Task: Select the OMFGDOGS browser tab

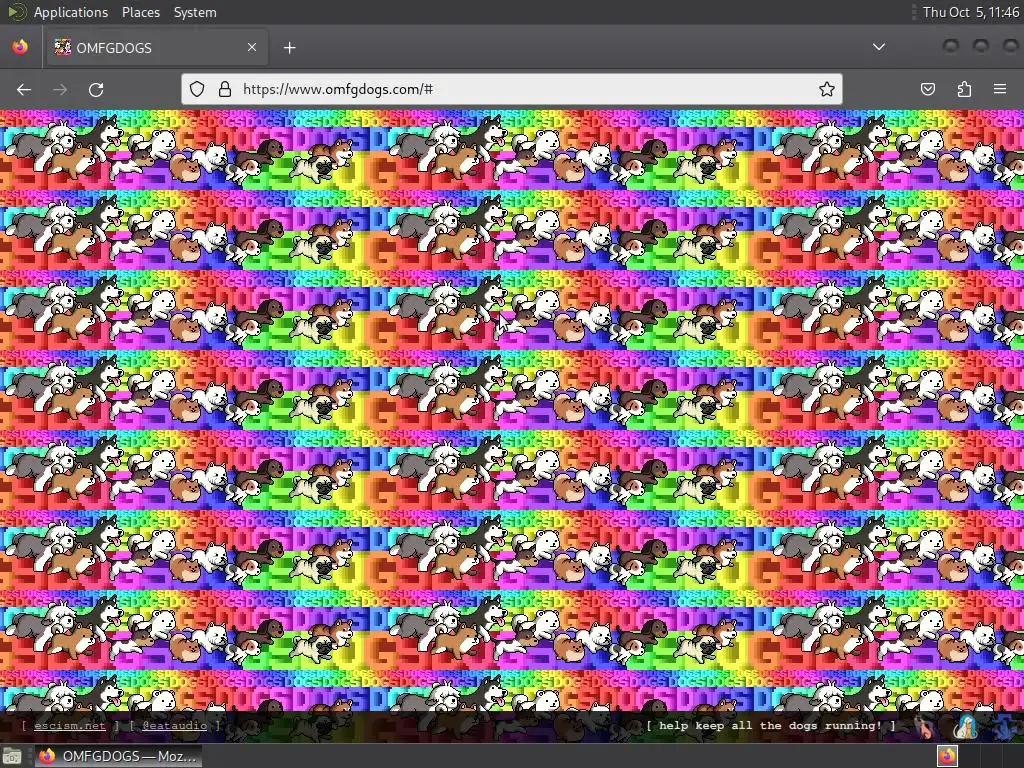Action: [x=155, y=47]
